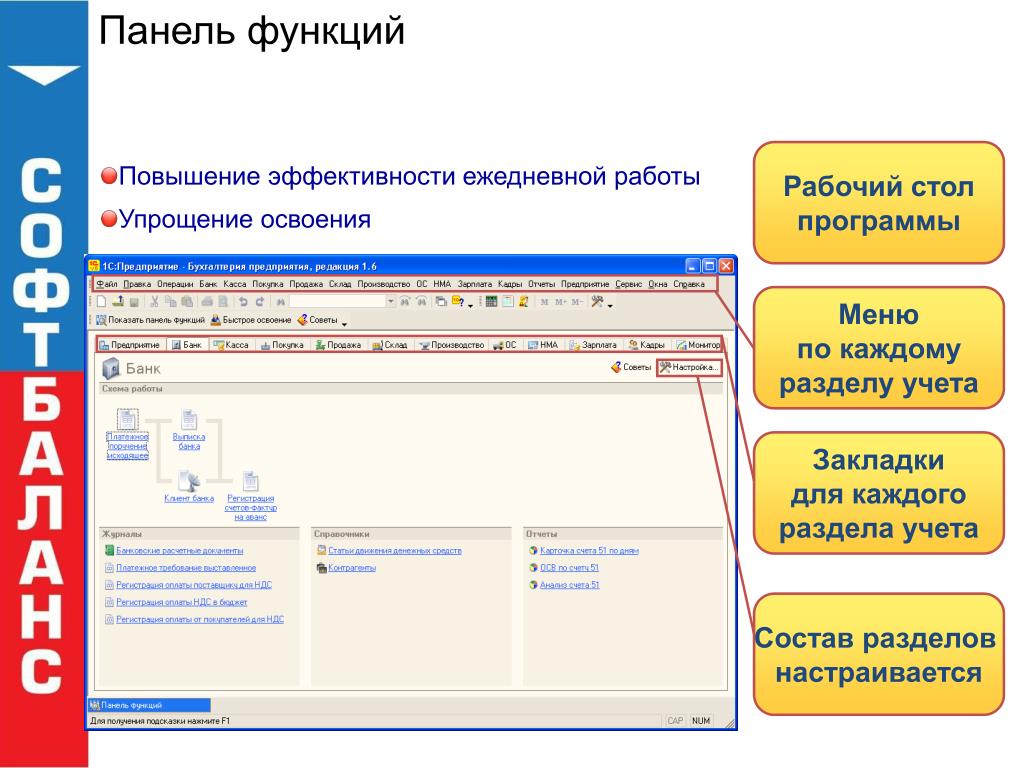The image size is (1024, 768).
Task: Click Показать панель функций toolbar button
Action: (150, 320)
